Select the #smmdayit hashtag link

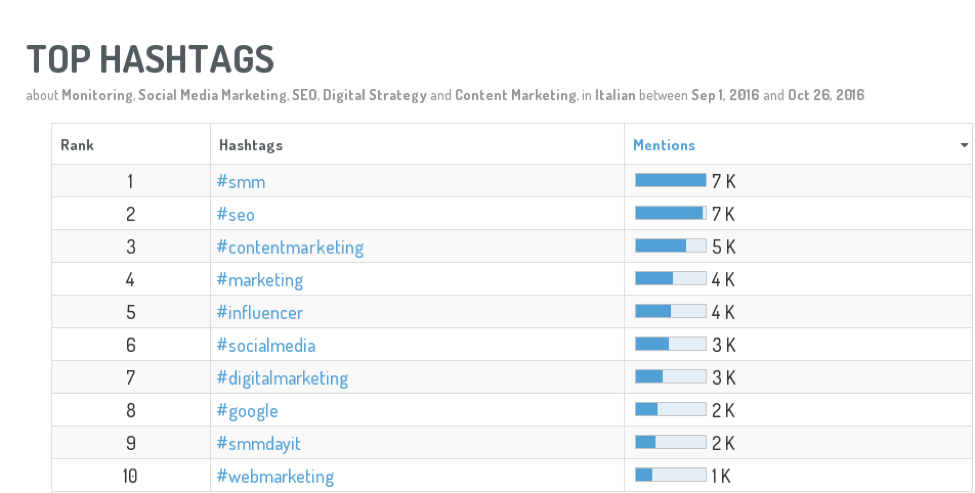258,444
